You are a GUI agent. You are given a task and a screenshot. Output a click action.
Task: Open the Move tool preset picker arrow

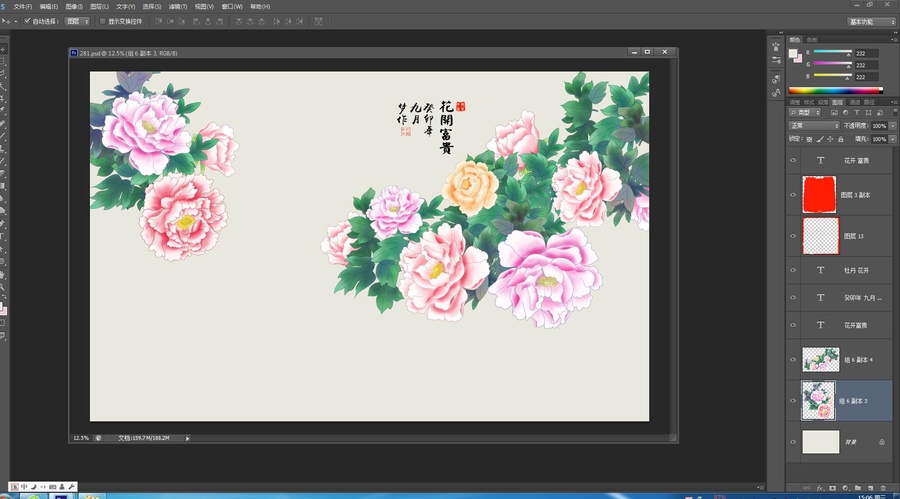(x=15, y=21)
